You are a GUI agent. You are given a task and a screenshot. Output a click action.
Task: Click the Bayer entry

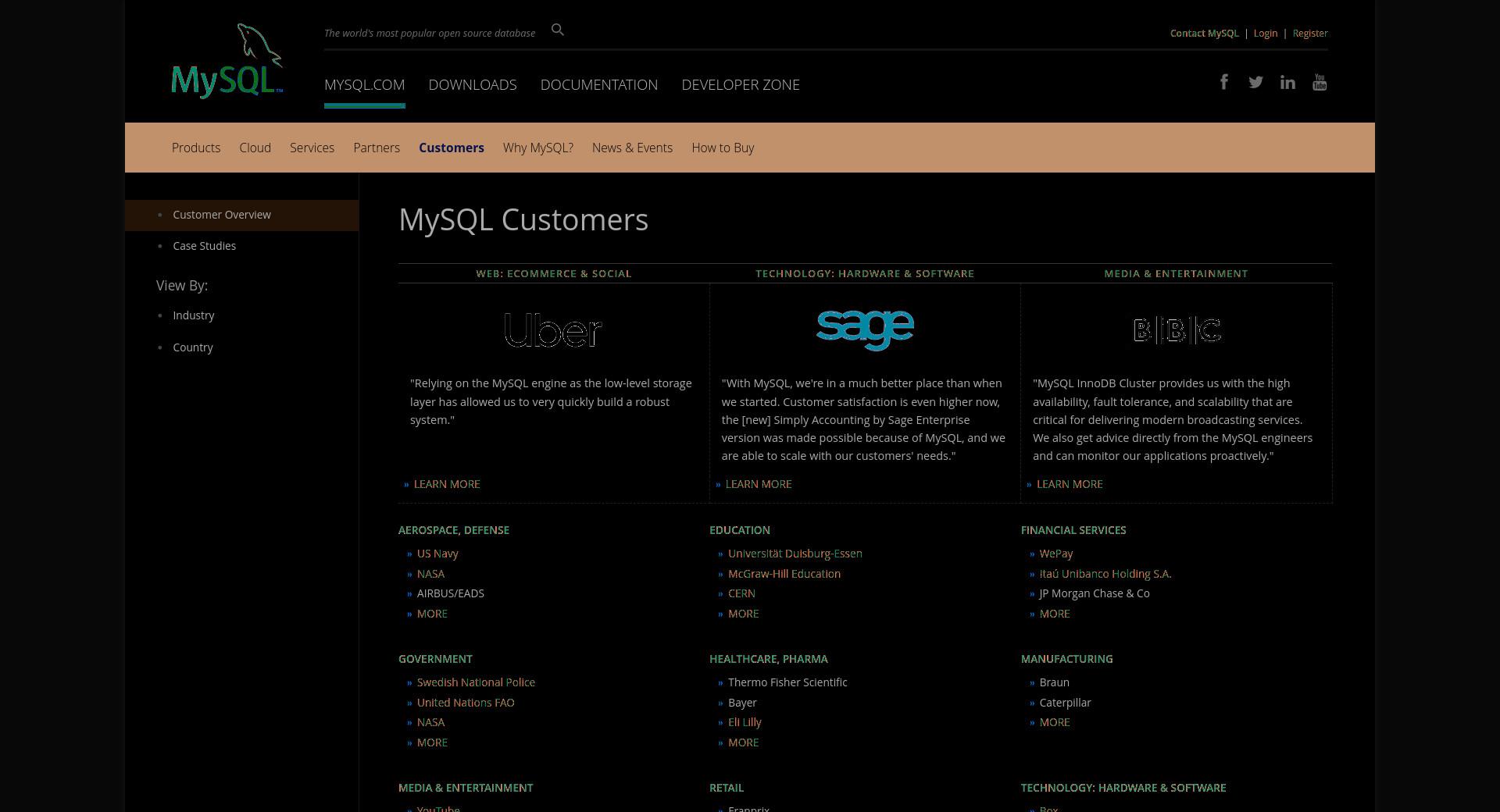(x=742, y=703)
